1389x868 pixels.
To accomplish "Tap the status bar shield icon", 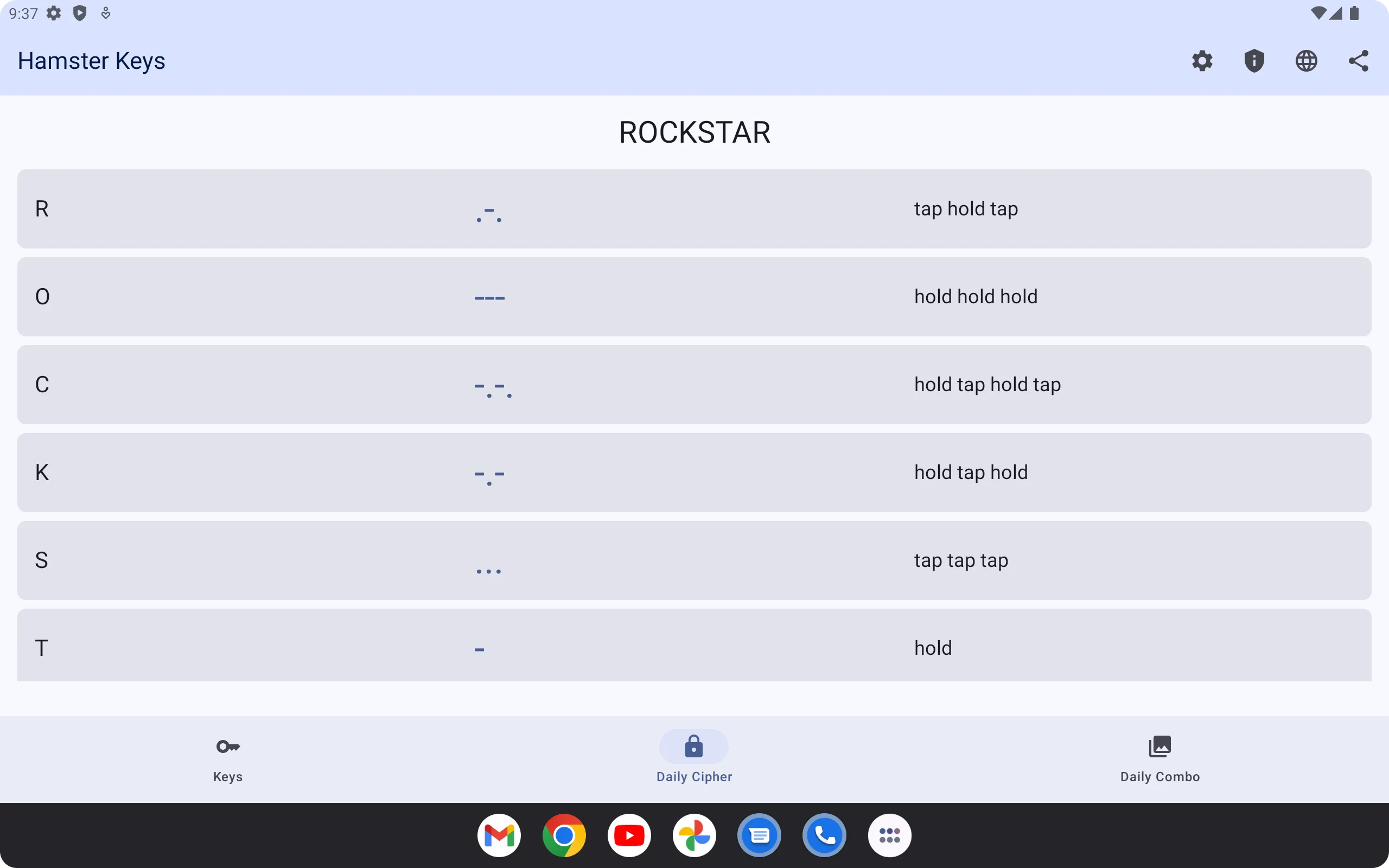I will tap(80, 13).
